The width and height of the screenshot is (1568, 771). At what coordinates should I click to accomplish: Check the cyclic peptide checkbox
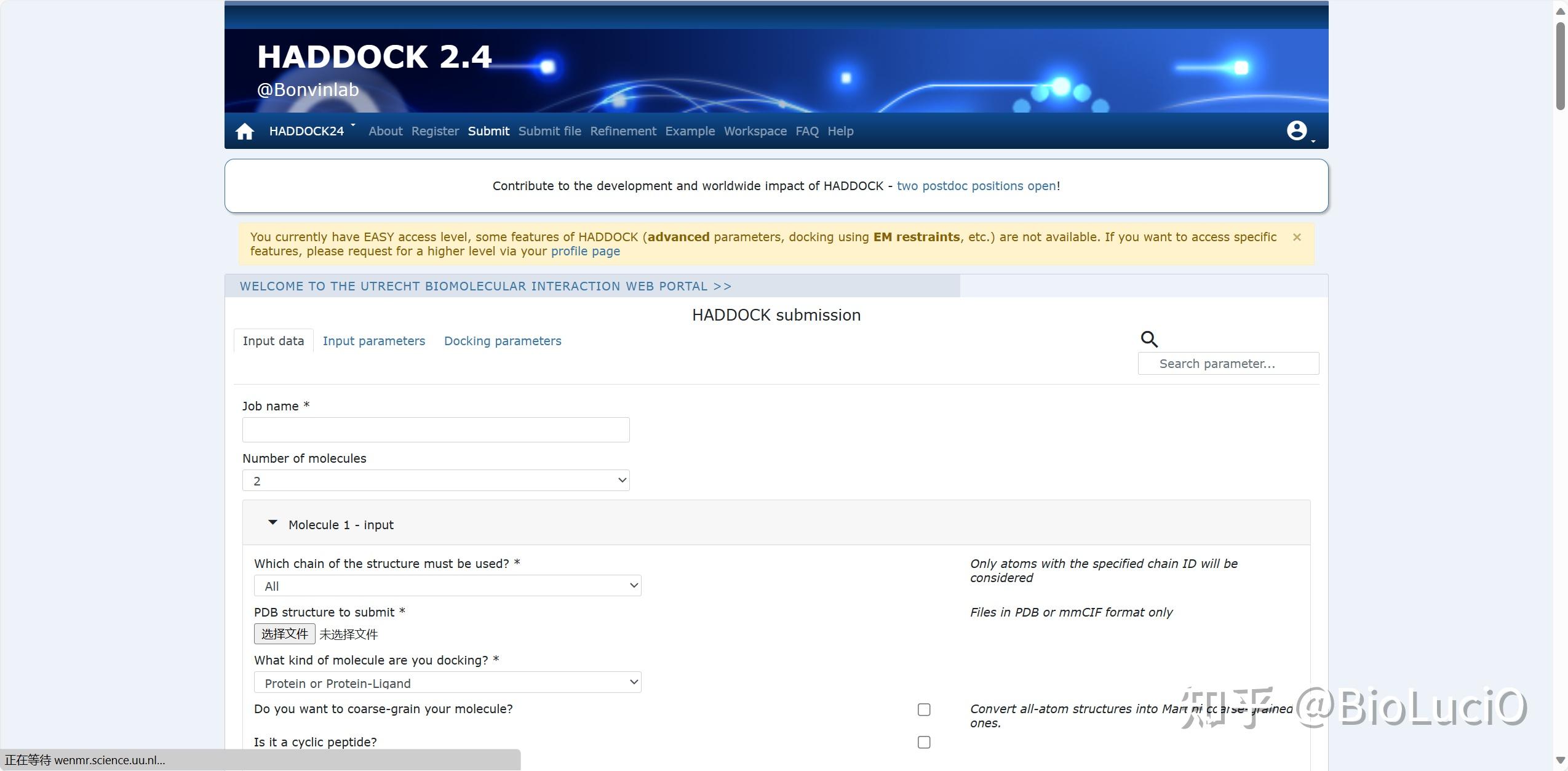(924, 742)
